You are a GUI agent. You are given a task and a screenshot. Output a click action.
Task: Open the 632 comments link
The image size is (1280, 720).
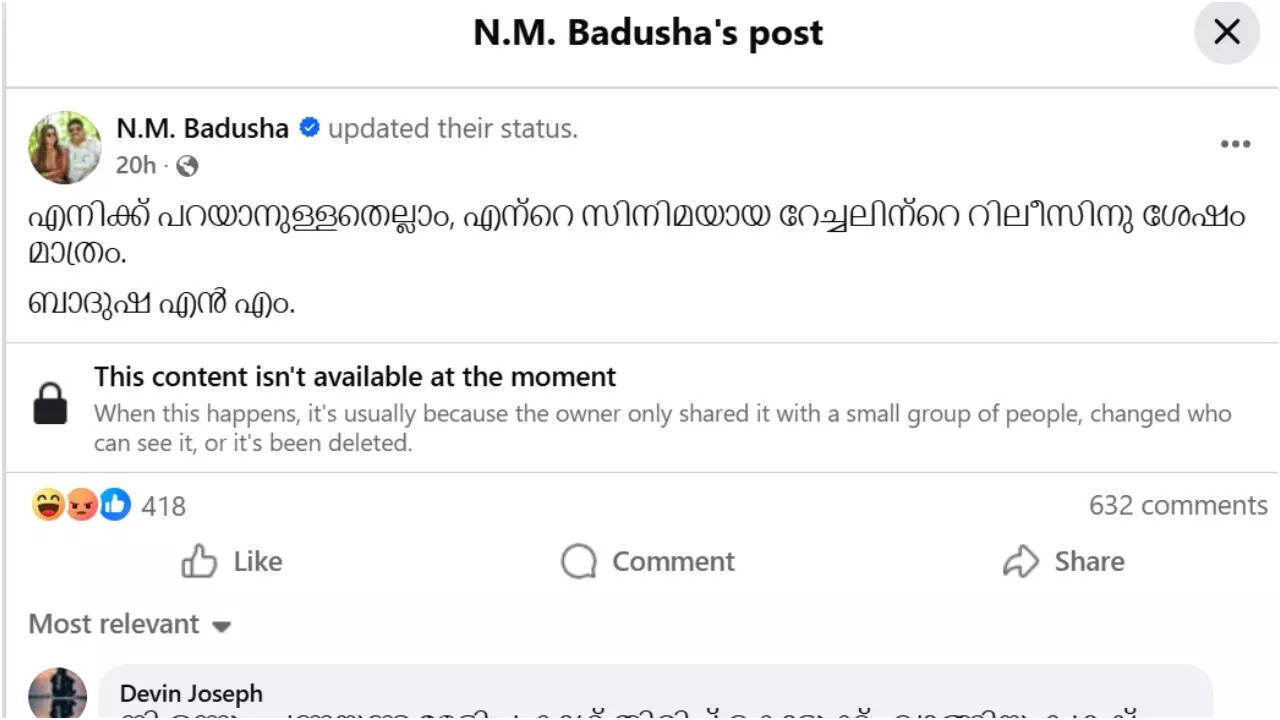pyautogui.click(x=1177, y=506)
